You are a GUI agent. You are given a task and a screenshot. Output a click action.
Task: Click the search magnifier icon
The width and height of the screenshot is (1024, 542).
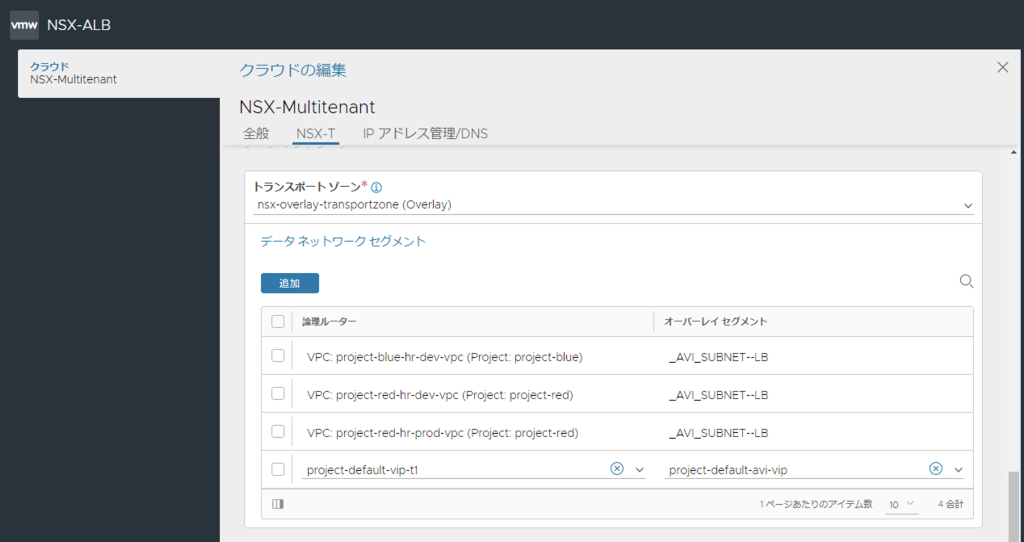(x=966, y=282)
